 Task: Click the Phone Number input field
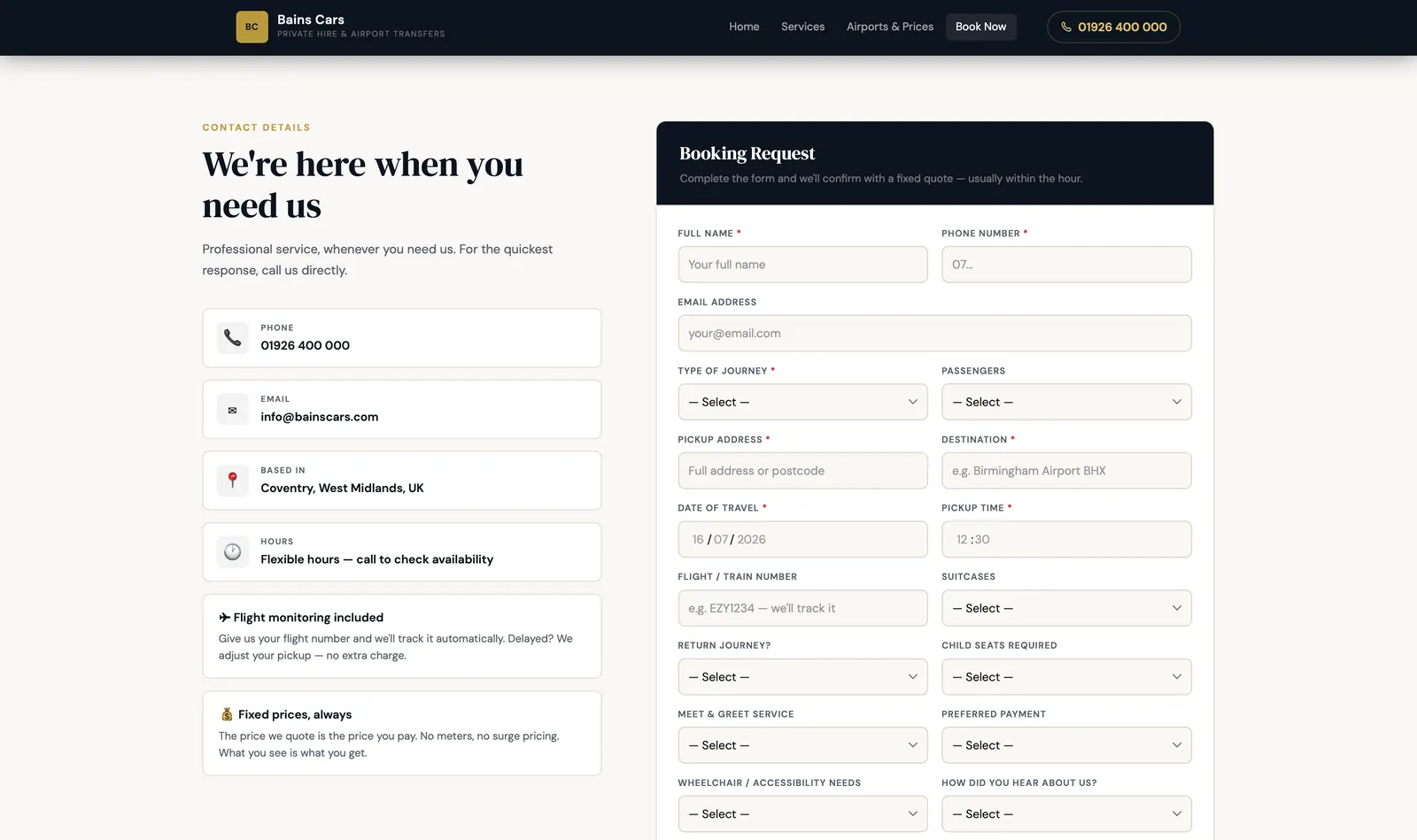point(1066,265)
